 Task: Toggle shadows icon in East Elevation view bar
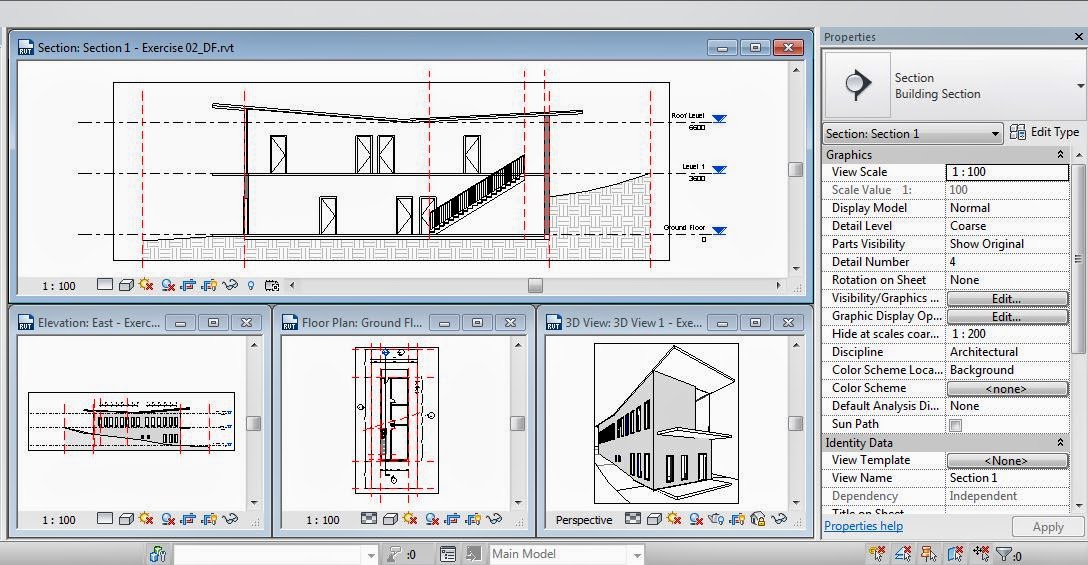tap(167, 518)
